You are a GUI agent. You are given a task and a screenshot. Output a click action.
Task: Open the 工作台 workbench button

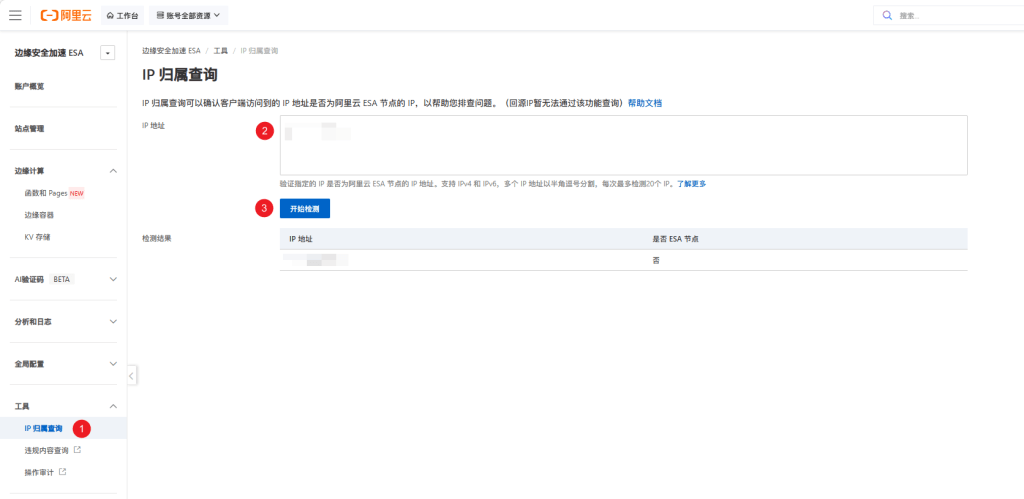click(122, 15)
